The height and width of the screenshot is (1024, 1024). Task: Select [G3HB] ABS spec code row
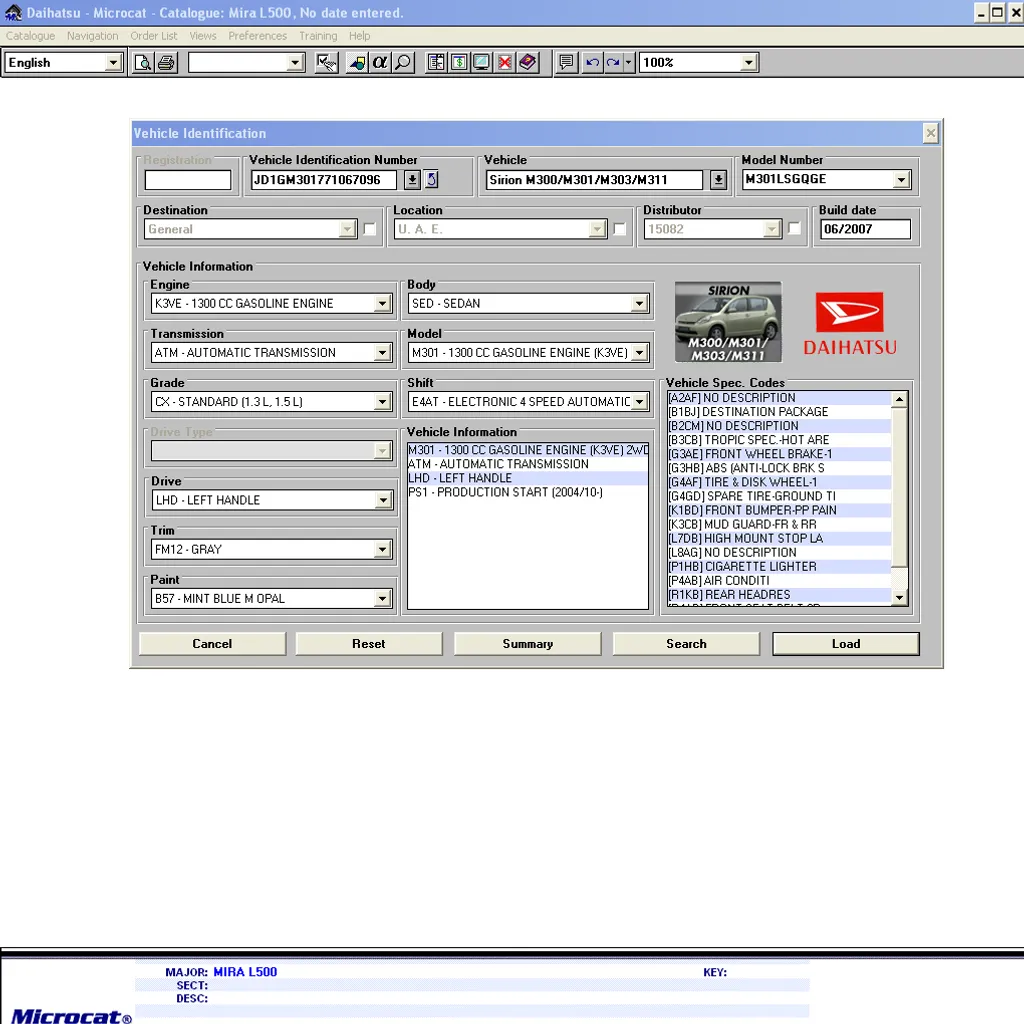[x=779, y=468]
